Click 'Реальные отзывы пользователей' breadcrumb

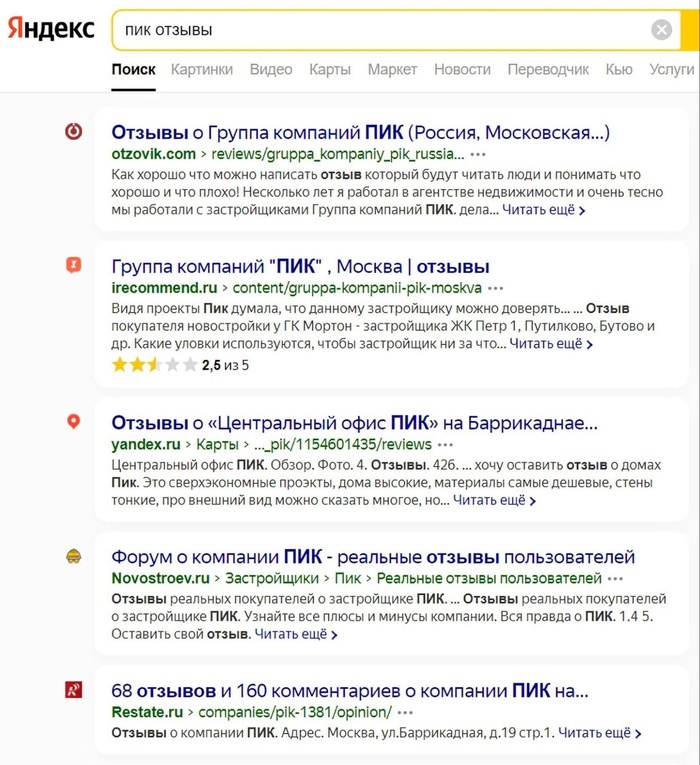tap(489, 578)
